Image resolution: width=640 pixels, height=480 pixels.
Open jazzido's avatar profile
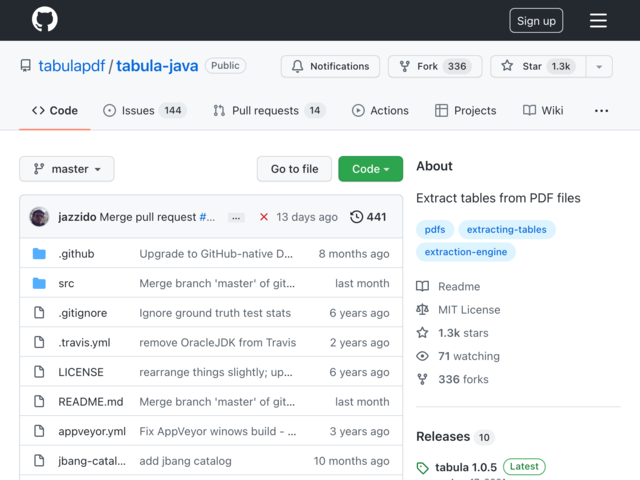[x=39, y=217]
